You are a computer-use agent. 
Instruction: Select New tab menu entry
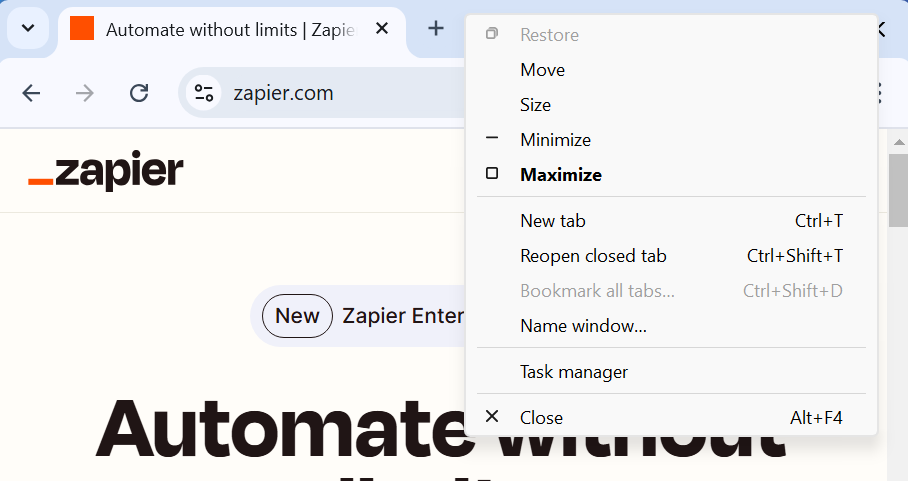[x=671, y=221]
